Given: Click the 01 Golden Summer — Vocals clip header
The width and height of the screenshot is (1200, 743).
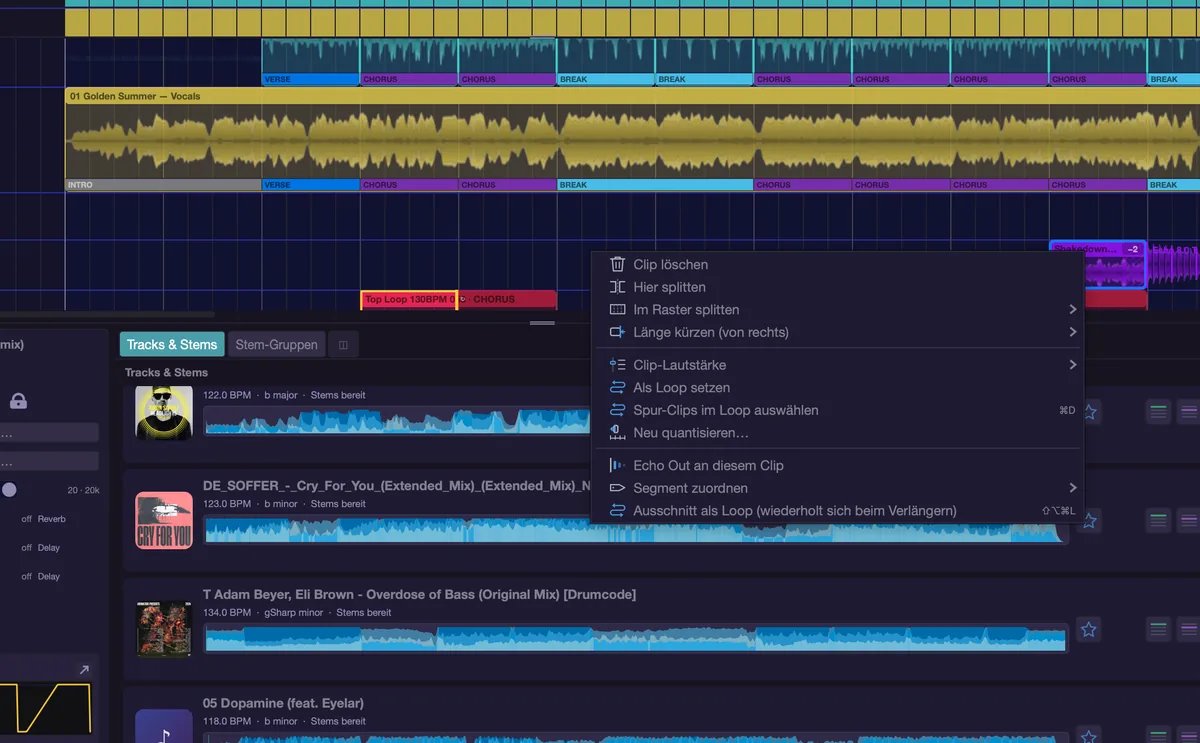Looking at the screenshot, I should 632,96.
